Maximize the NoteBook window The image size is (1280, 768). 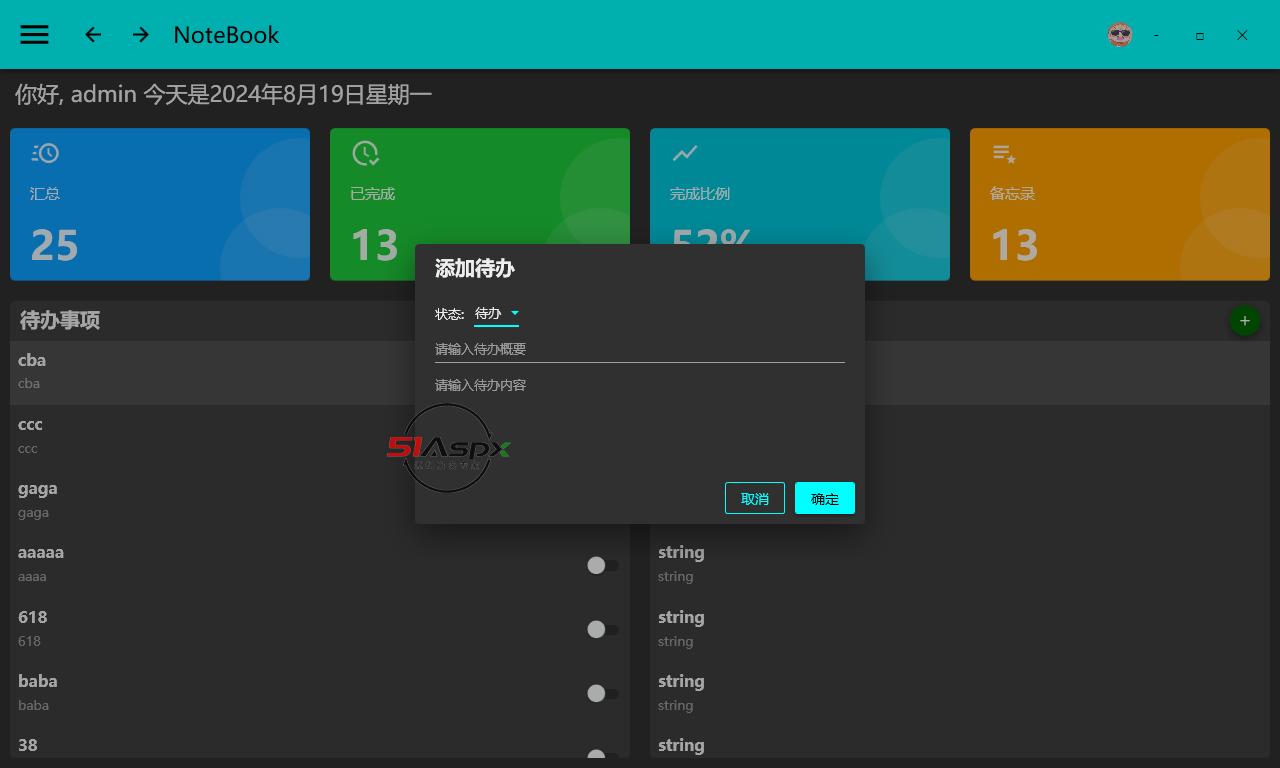click(1200, 35)
